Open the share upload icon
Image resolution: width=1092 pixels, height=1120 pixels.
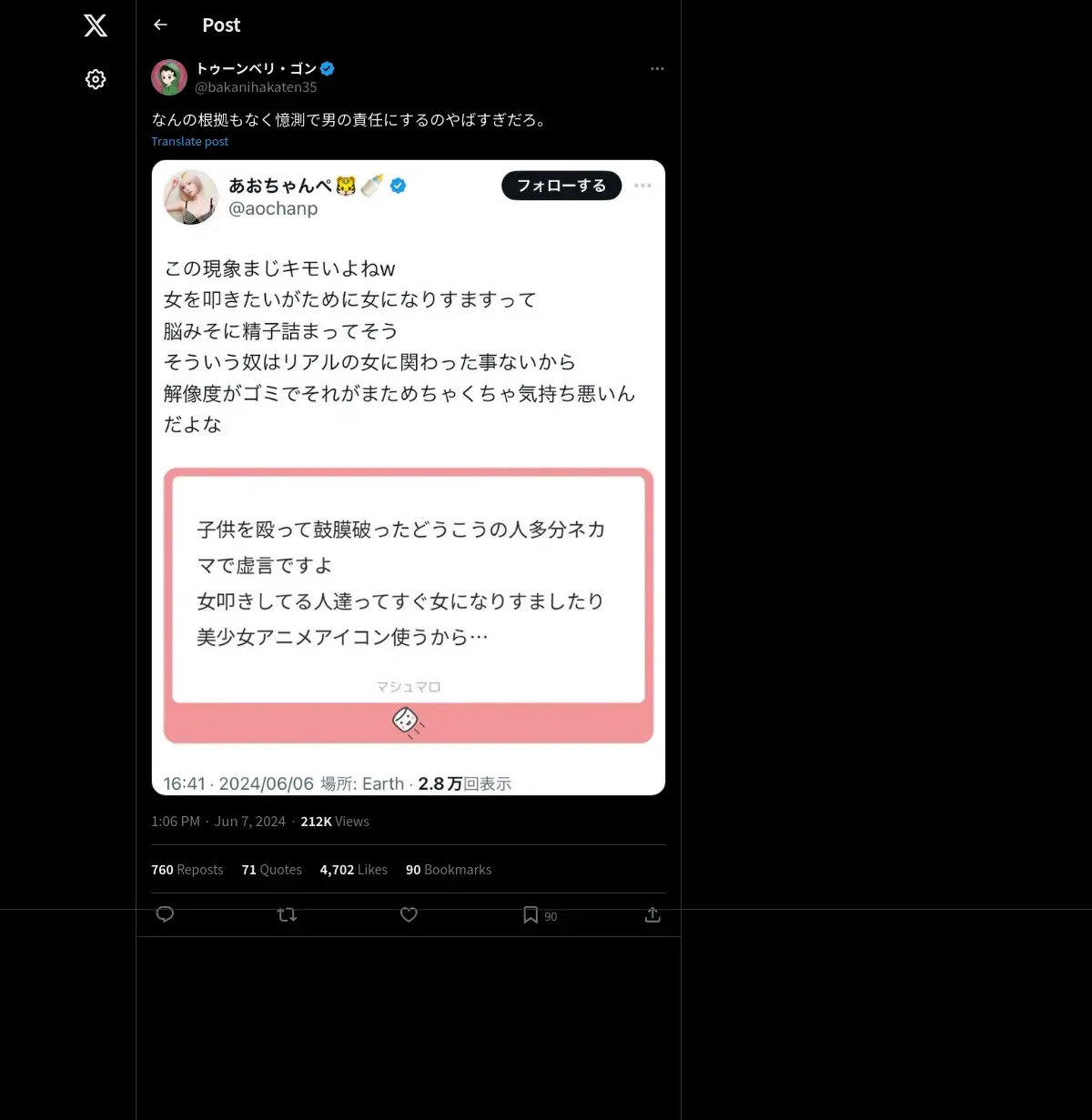pyautogui.click(x=652, y=914)
